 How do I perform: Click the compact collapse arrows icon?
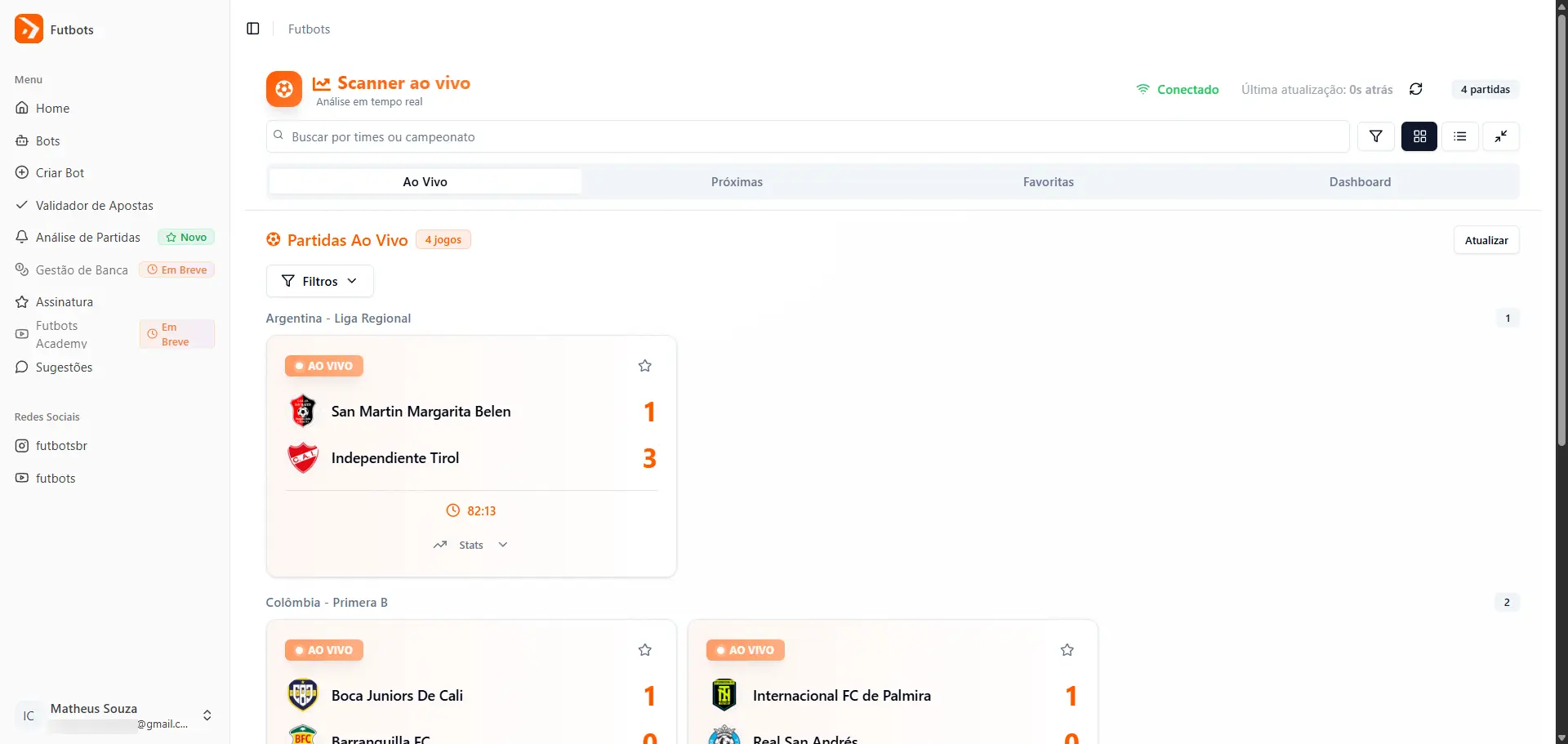click(1501, 136)
